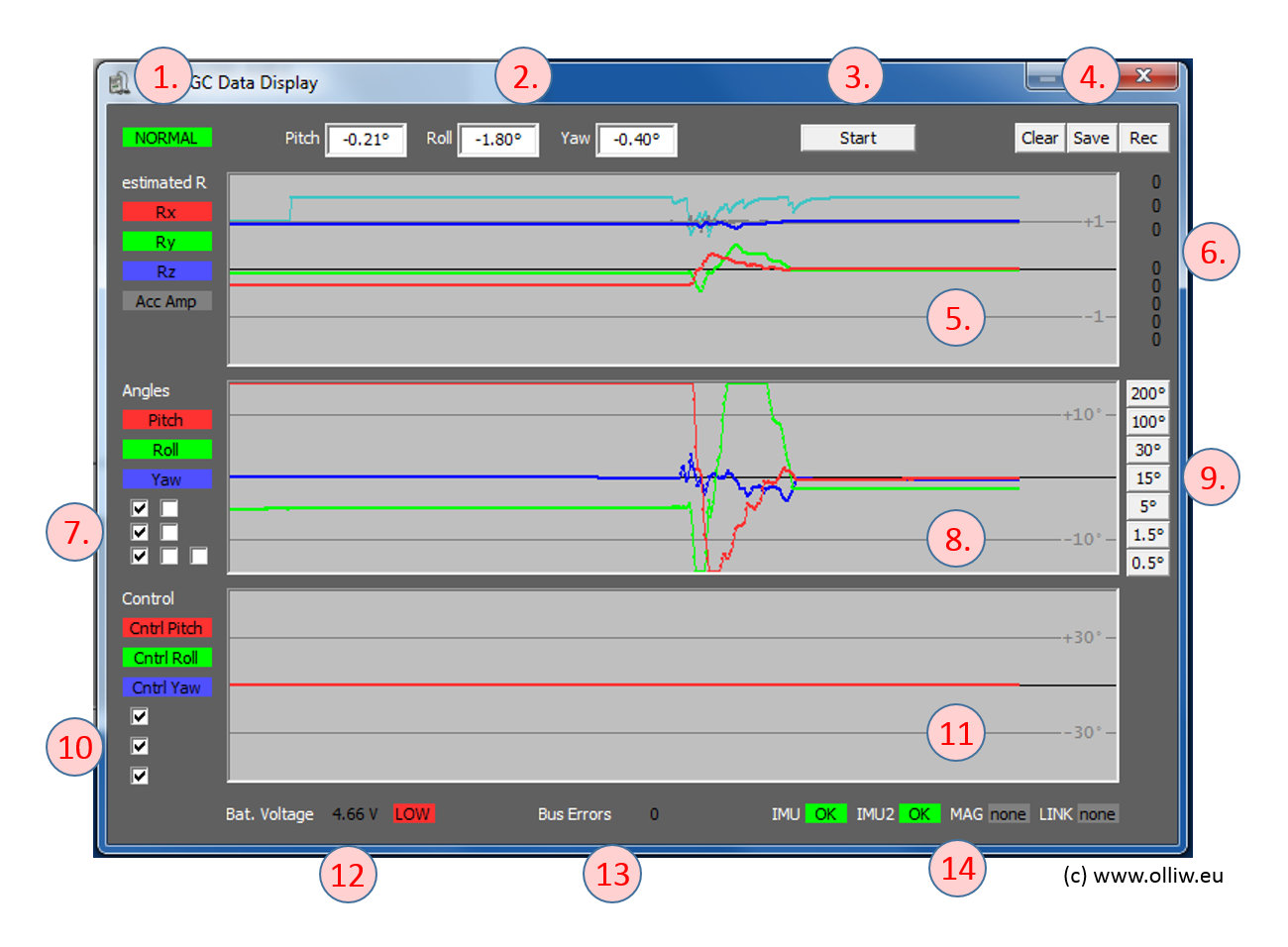Start recording with the Rec button
The image size is (1288, 947).
tap(1143, 138)
